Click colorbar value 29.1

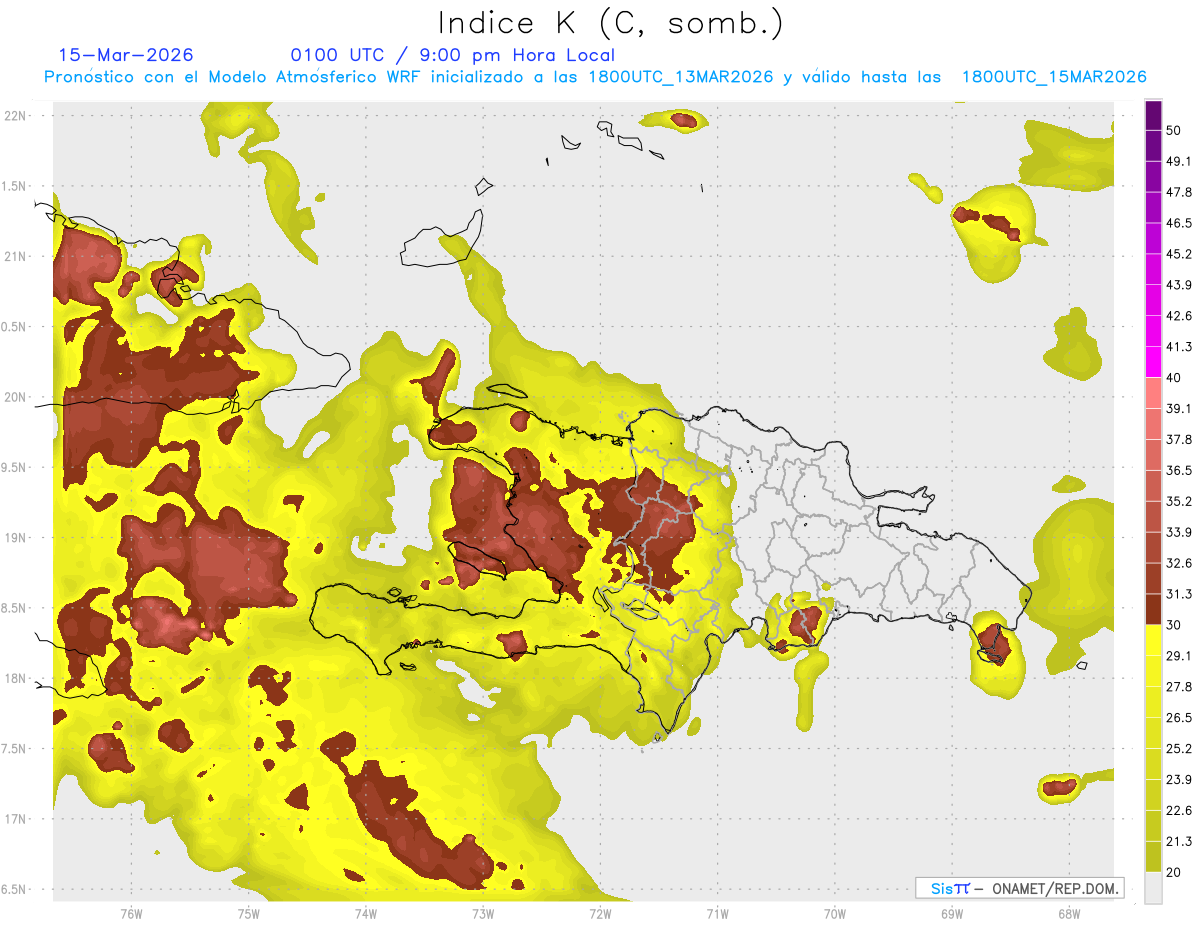tap(1179, 656)
